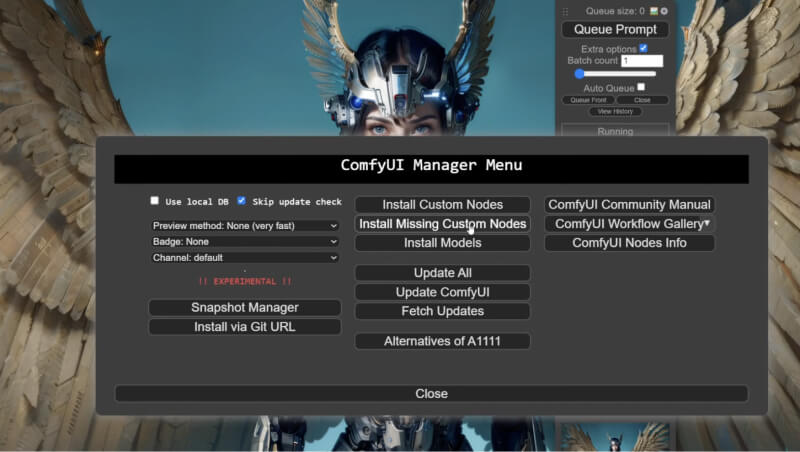Click Fetch Updates button

click(442, 311)
